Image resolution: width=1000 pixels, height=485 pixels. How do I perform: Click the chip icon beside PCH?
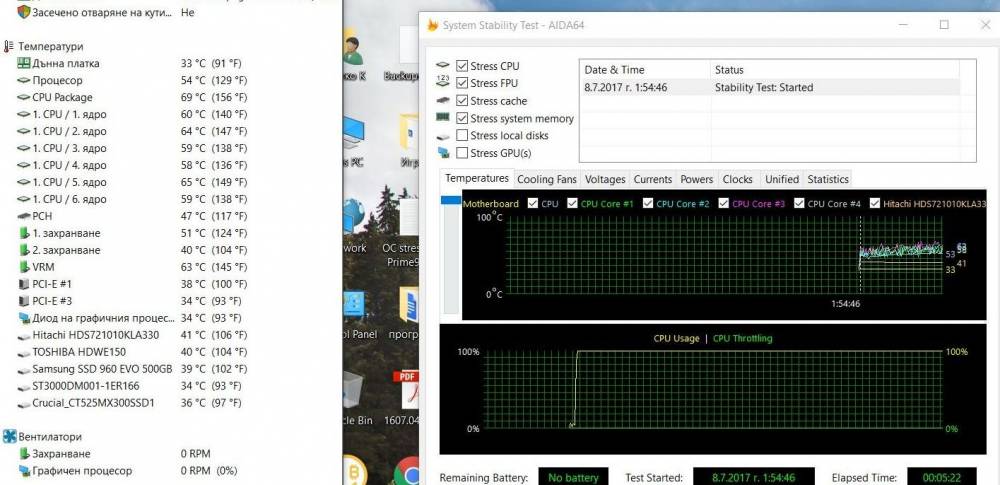point(24,216)
